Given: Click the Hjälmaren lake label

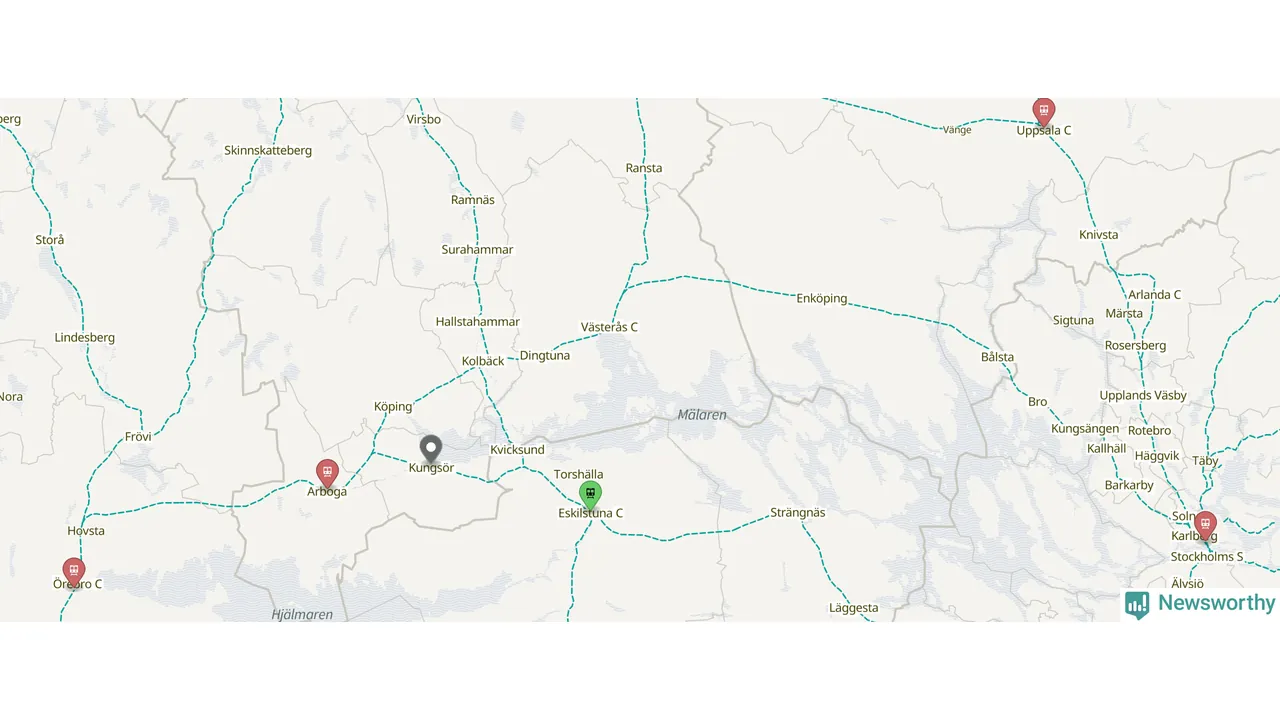Looking at the screenshot, I should point(302,614).
